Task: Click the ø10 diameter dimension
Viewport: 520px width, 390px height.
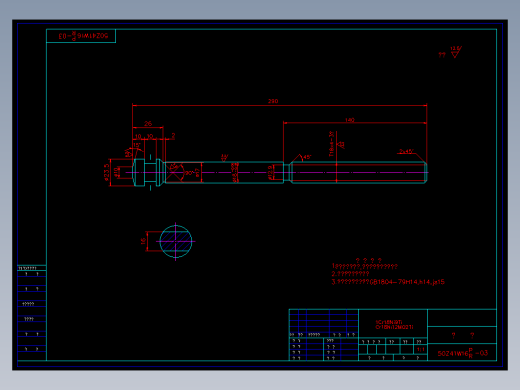Action: 115,172
